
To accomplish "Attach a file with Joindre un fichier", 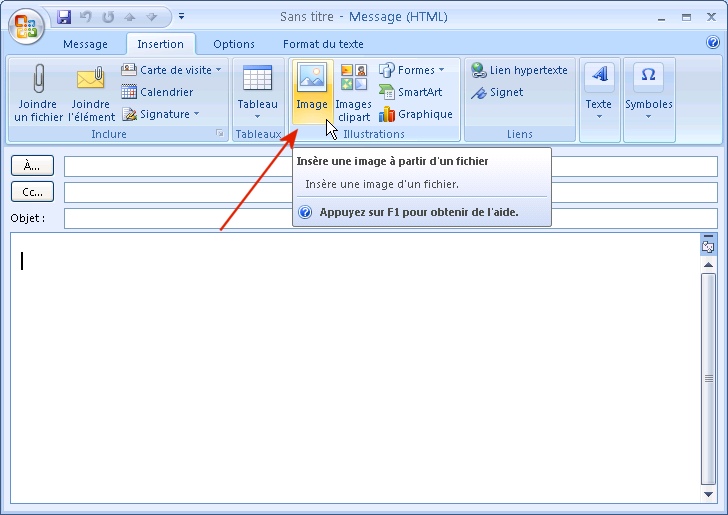I will (38, 93).
